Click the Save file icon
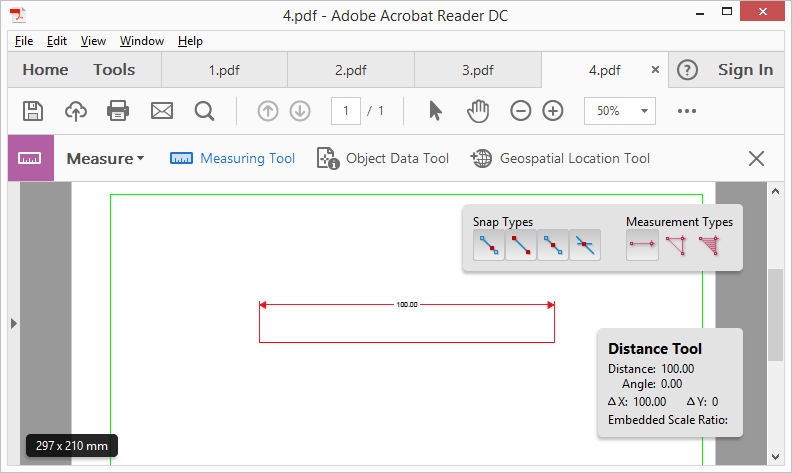The image size is (792, 473). [x=33, y=111]
